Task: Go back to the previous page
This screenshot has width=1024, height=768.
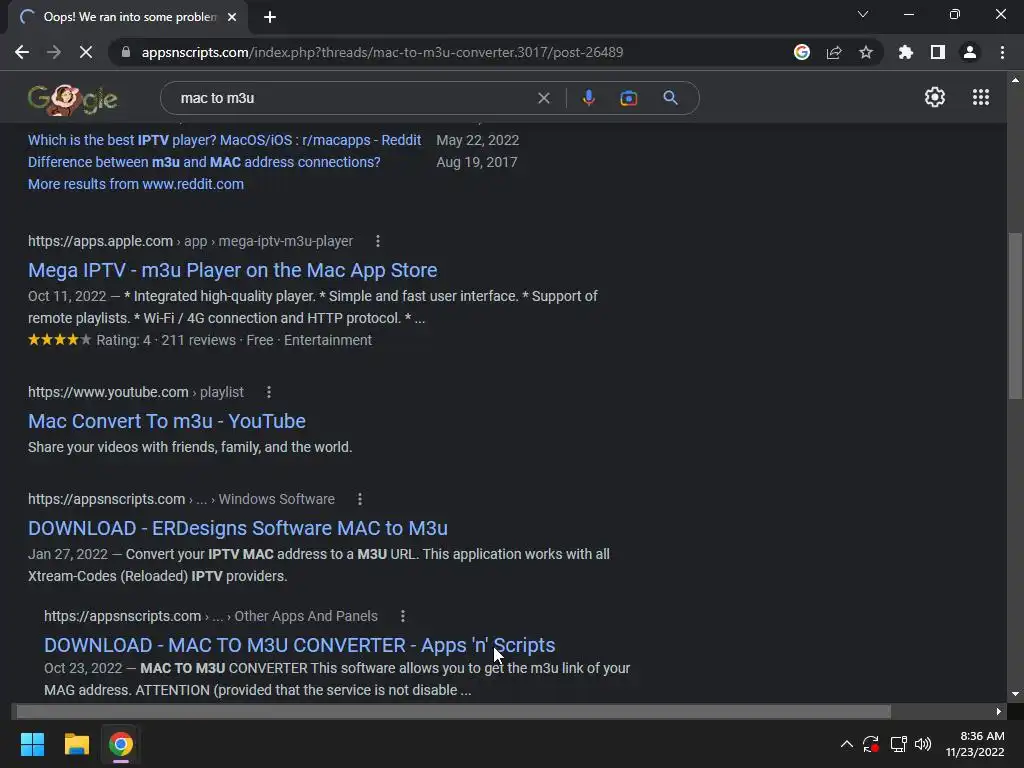Action: [22, 52]
